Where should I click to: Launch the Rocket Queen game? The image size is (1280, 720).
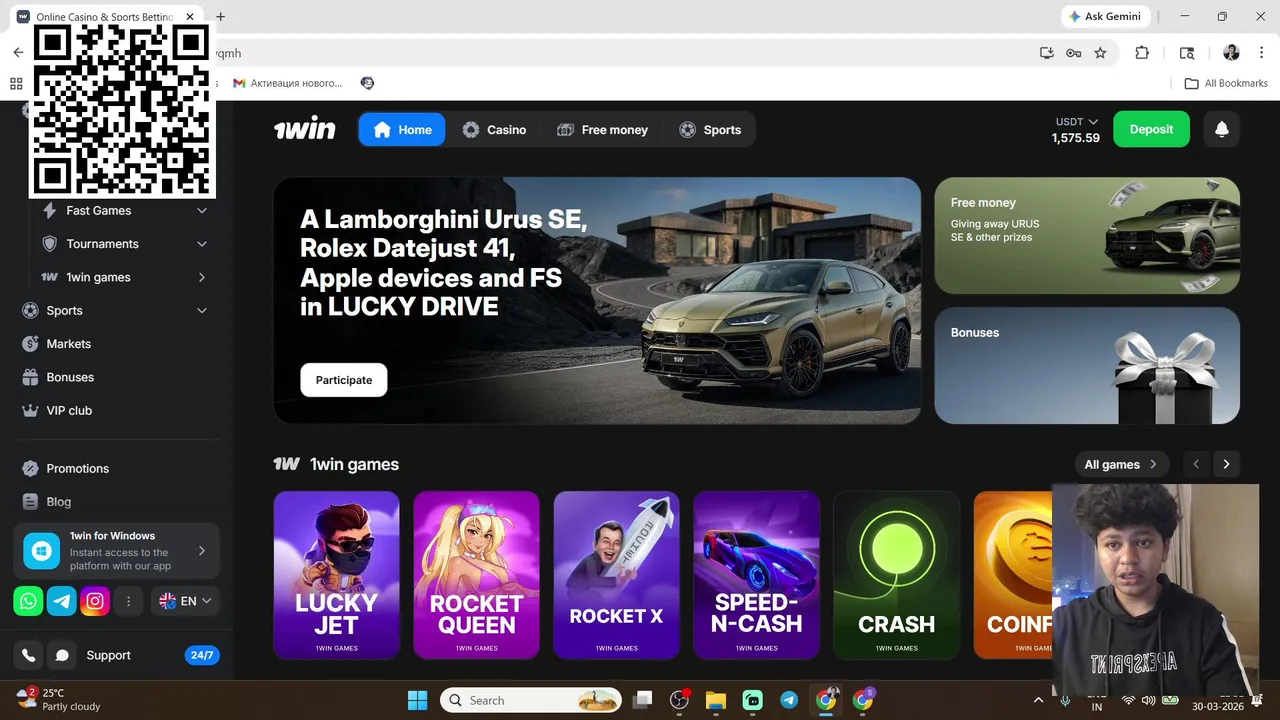click(476, 575)
